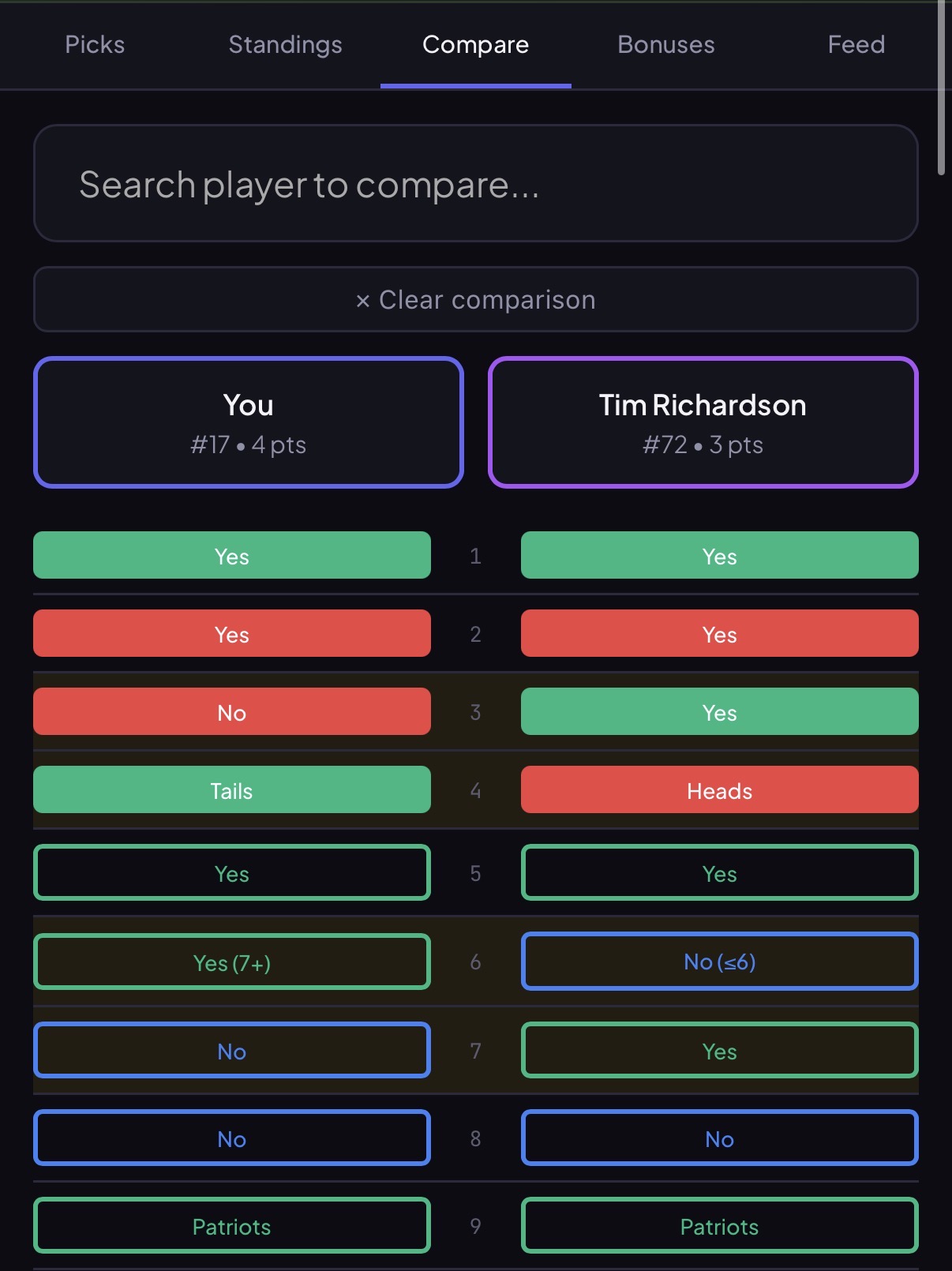This screenshot has height=1271, width=952.
Task: Switch to the Bonuses tab
Action: [665, 45]
